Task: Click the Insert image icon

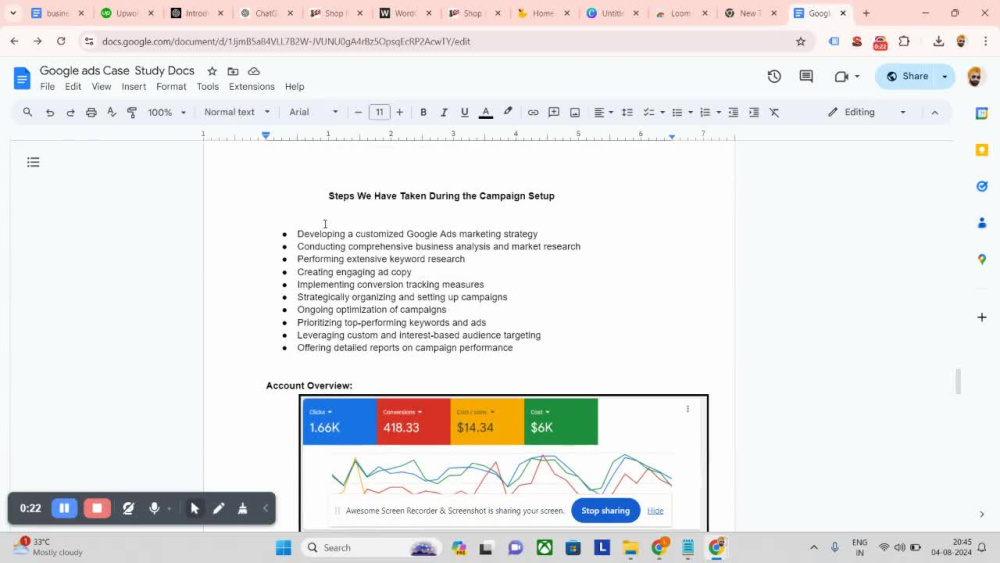Action: point(575,112)
